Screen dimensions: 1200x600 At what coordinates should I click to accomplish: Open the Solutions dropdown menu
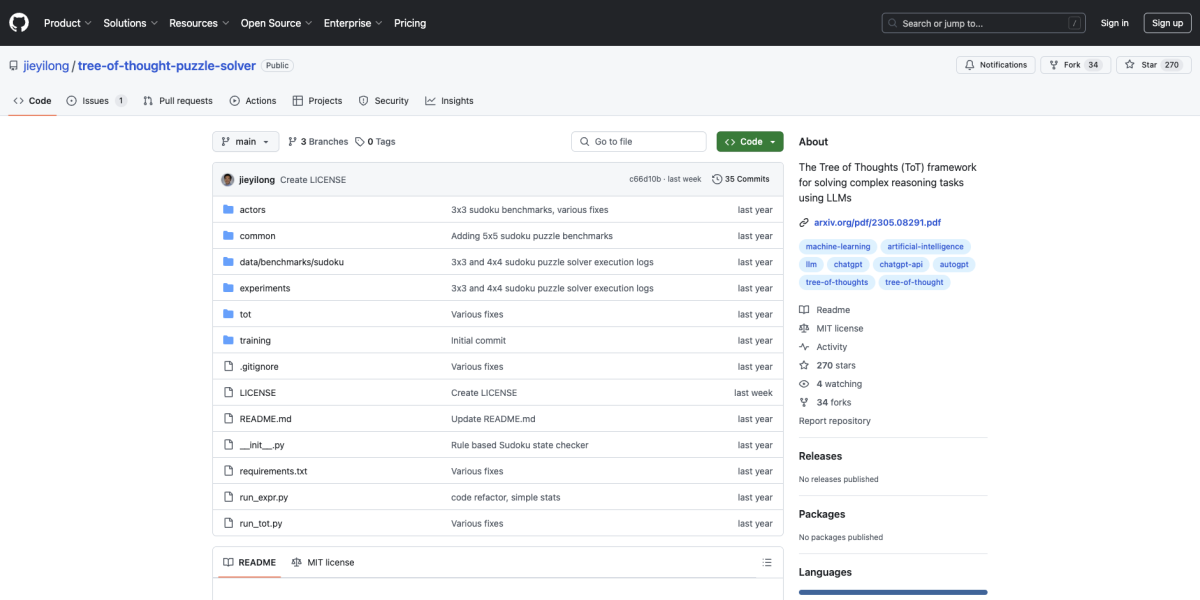point(130,23)
